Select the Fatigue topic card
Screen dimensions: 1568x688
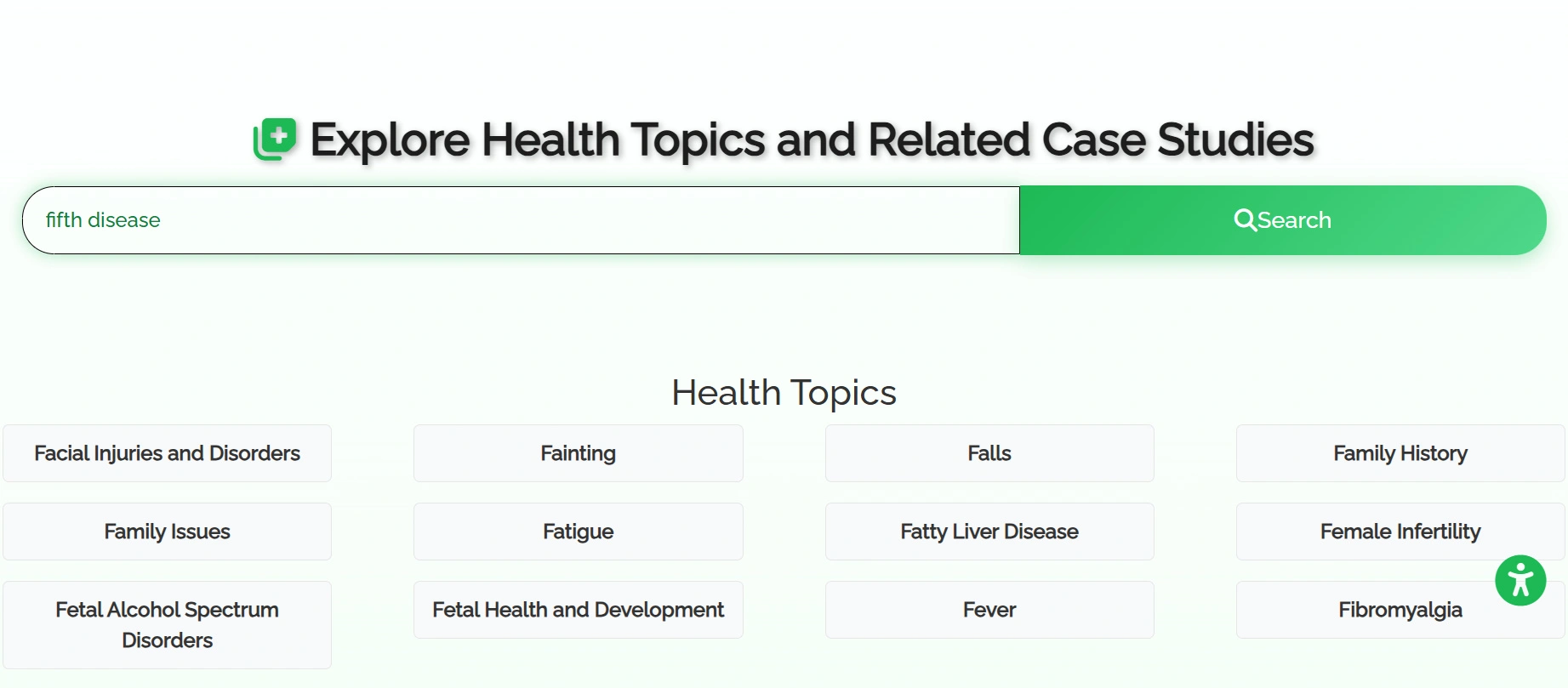point(578,532)
